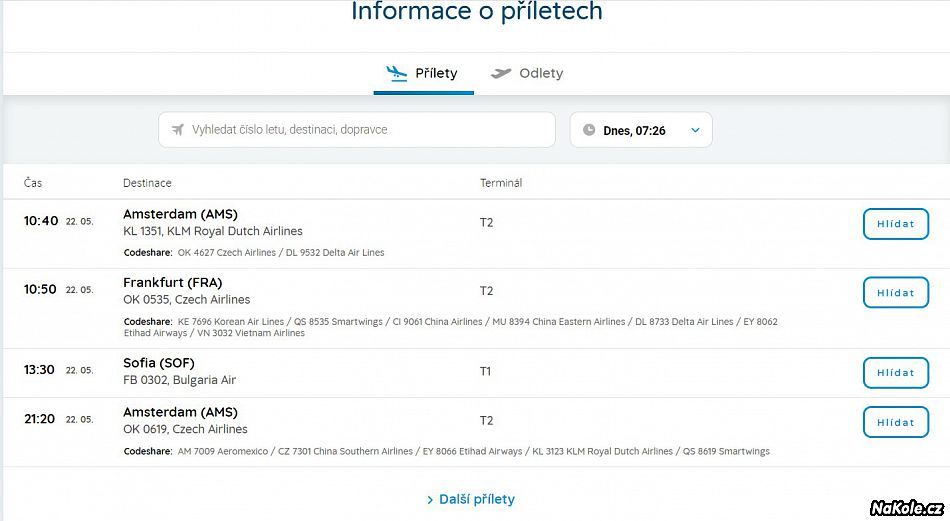Screen dimensions: 950x521
Task: Click the Čas column header
Action: pos(33,183)
